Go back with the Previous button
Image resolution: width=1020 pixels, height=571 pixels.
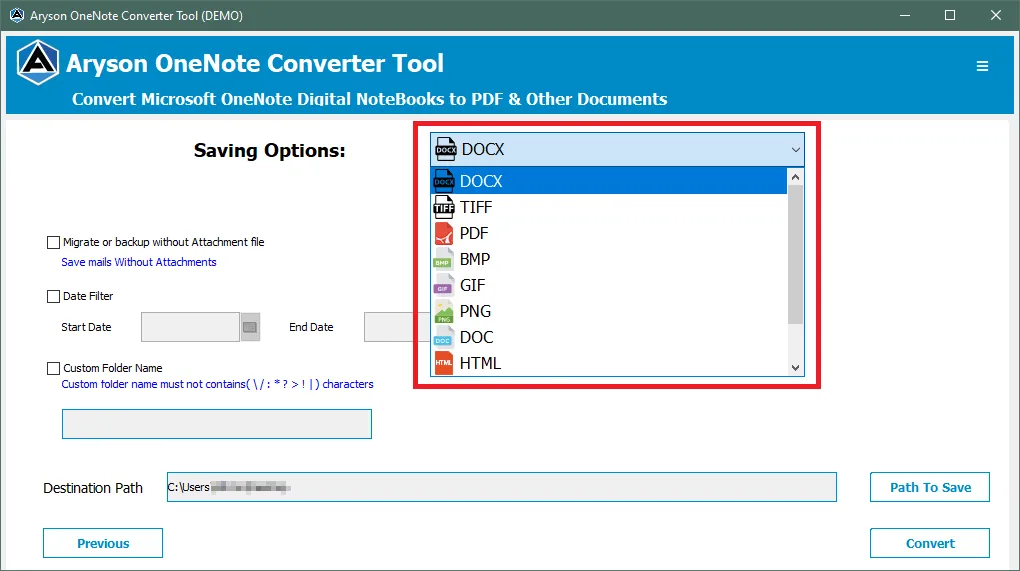pos(103,543)
